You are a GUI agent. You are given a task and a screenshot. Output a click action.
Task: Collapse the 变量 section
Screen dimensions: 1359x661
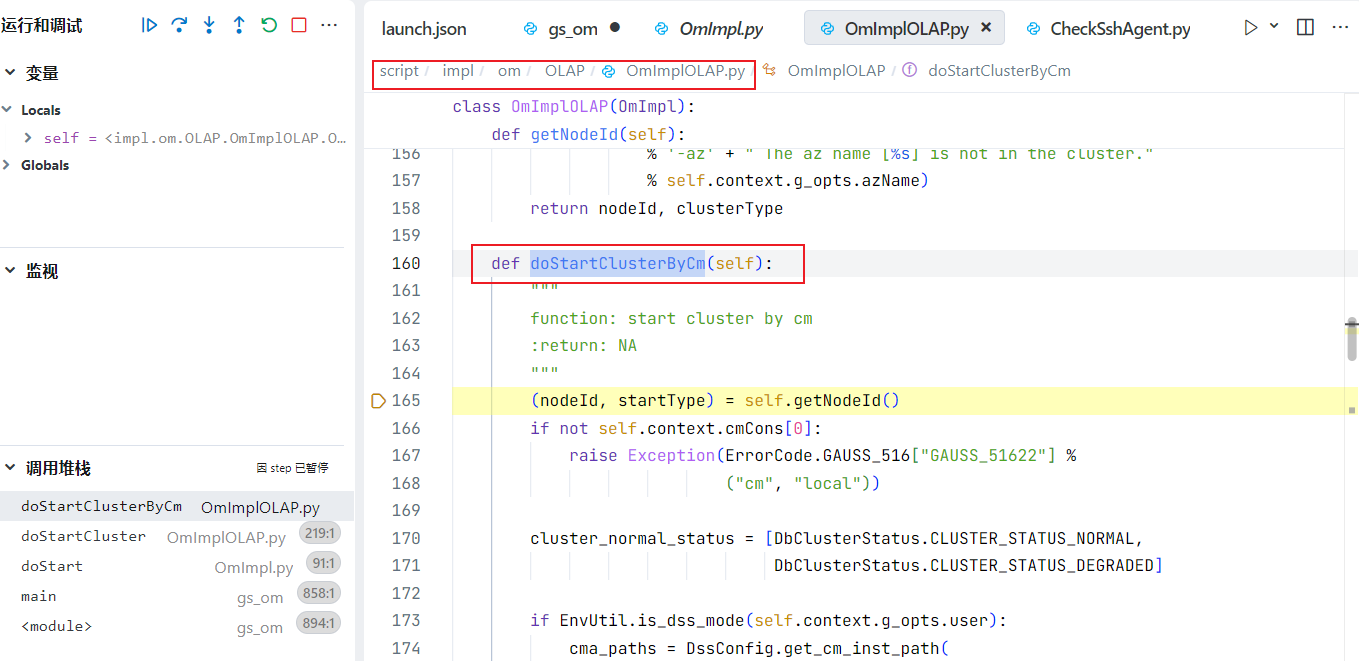click(x=10, y=73)
